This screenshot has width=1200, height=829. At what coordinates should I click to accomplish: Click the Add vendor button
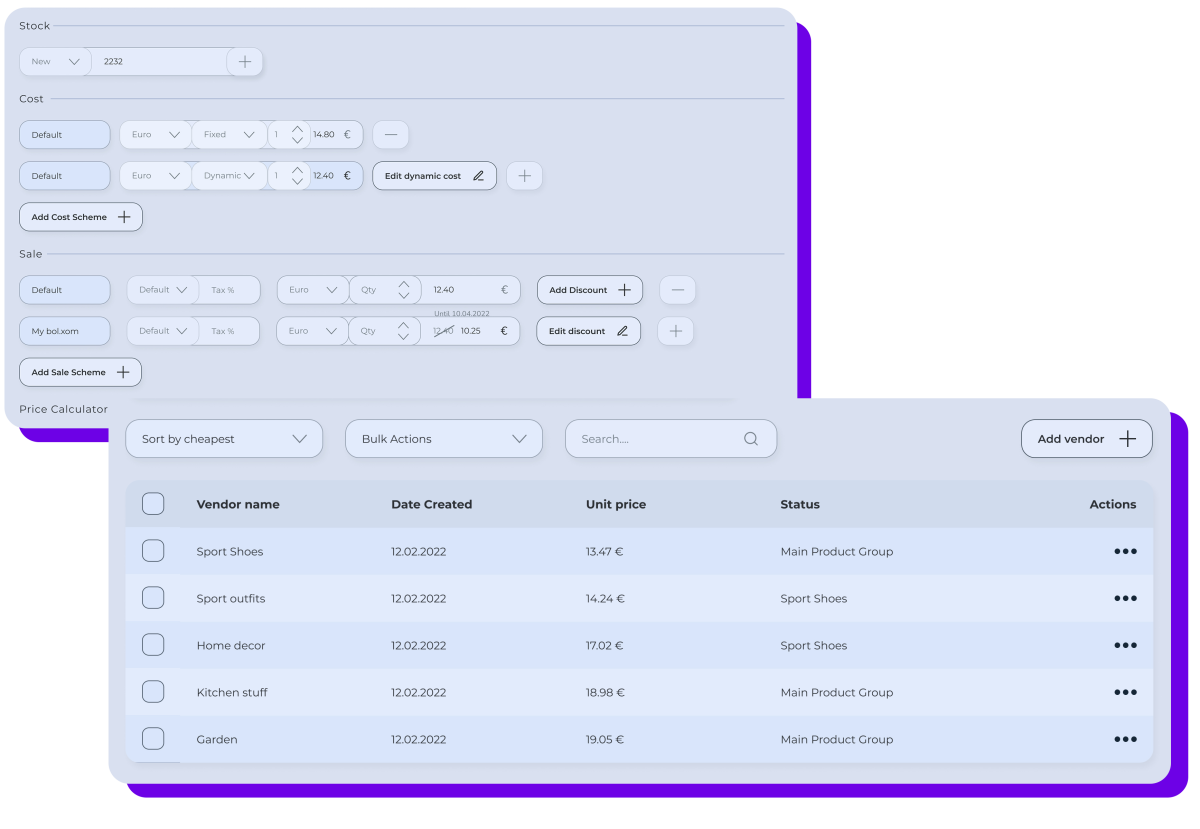[1086, 438]
